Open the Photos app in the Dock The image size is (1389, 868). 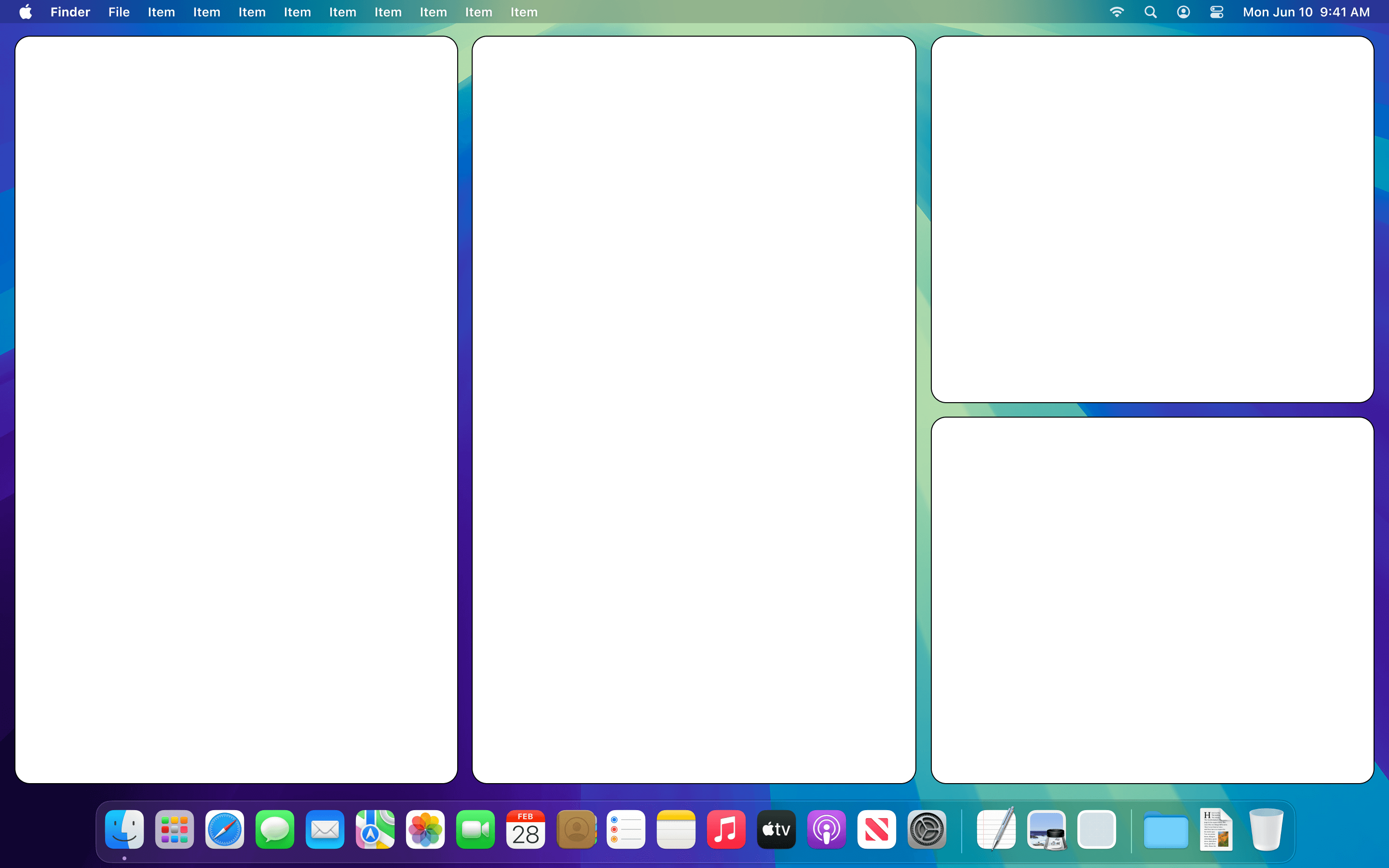tap(425, 829)
